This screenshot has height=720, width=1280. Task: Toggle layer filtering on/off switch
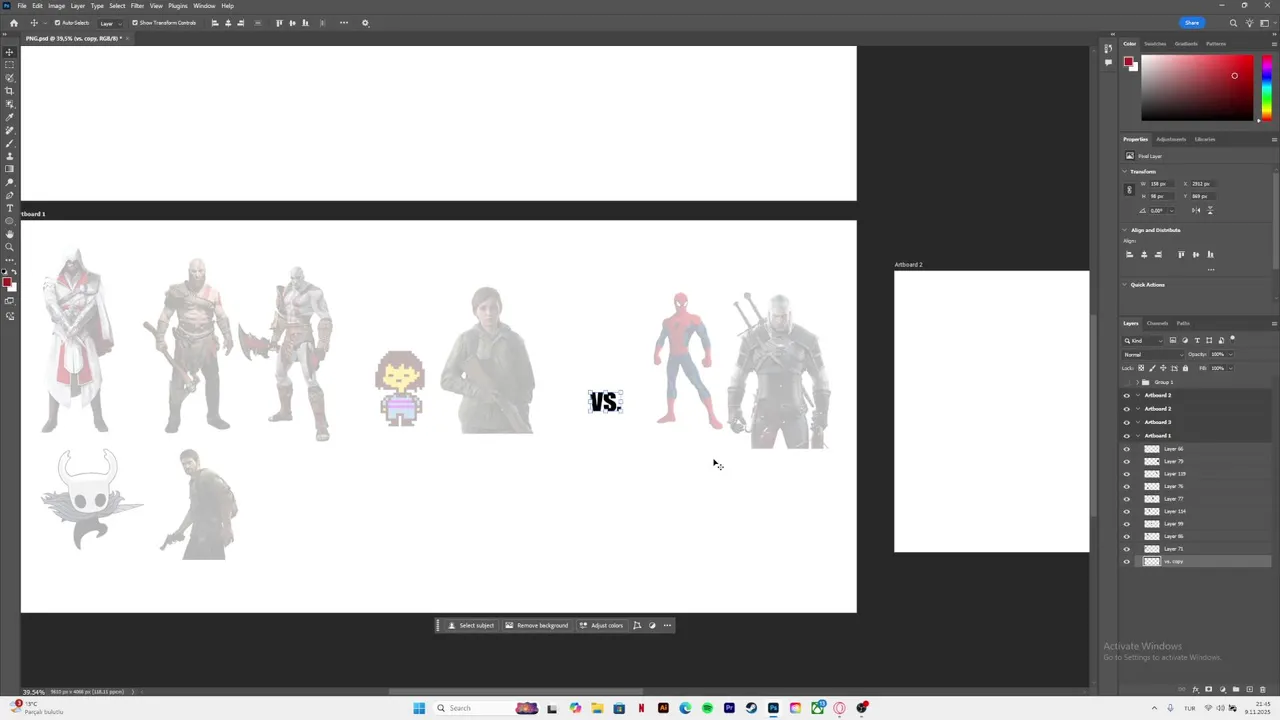point(1233,339)
